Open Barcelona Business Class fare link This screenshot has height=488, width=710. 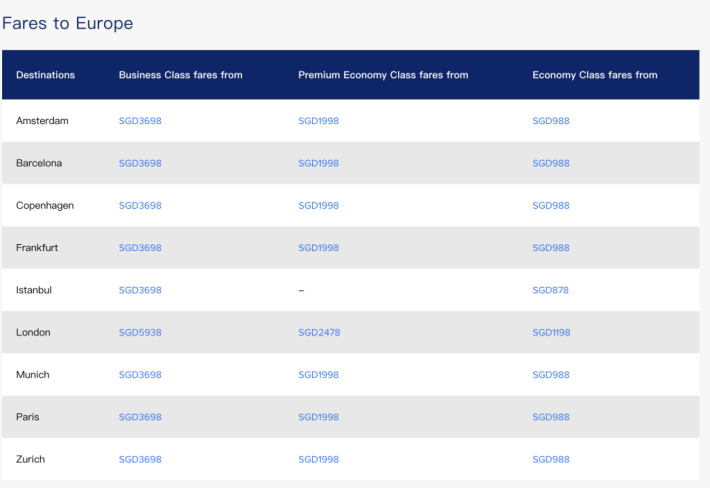(140, 163)
